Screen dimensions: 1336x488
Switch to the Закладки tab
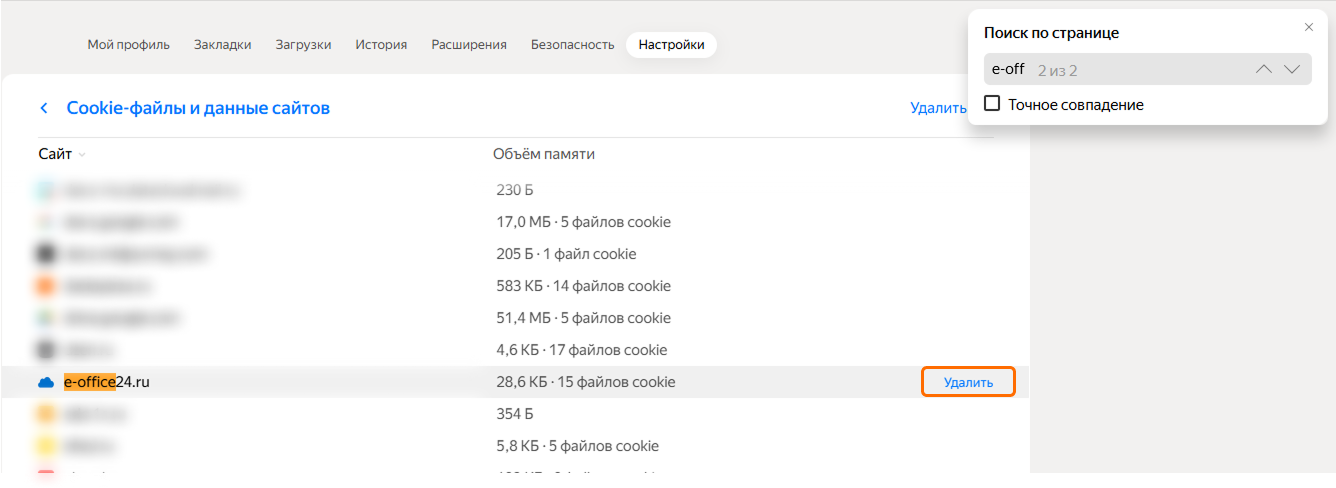coord(222,45)
